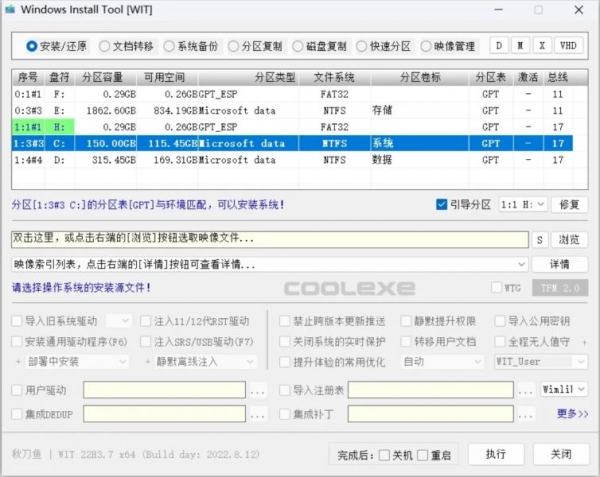The image size is (600, 477).
Task: Enable 导入公用密钥 checkbox
Action: 500,321
